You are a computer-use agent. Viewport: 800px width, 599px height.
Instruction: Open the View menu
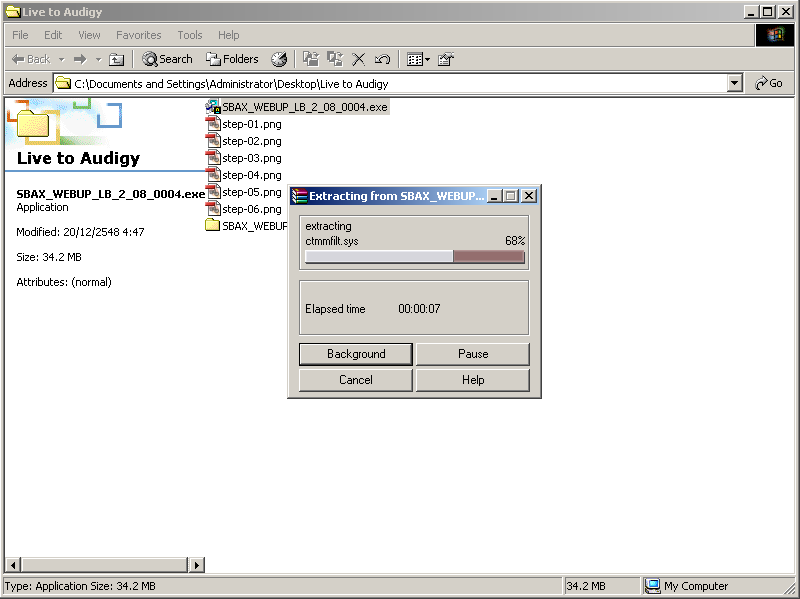89,35
